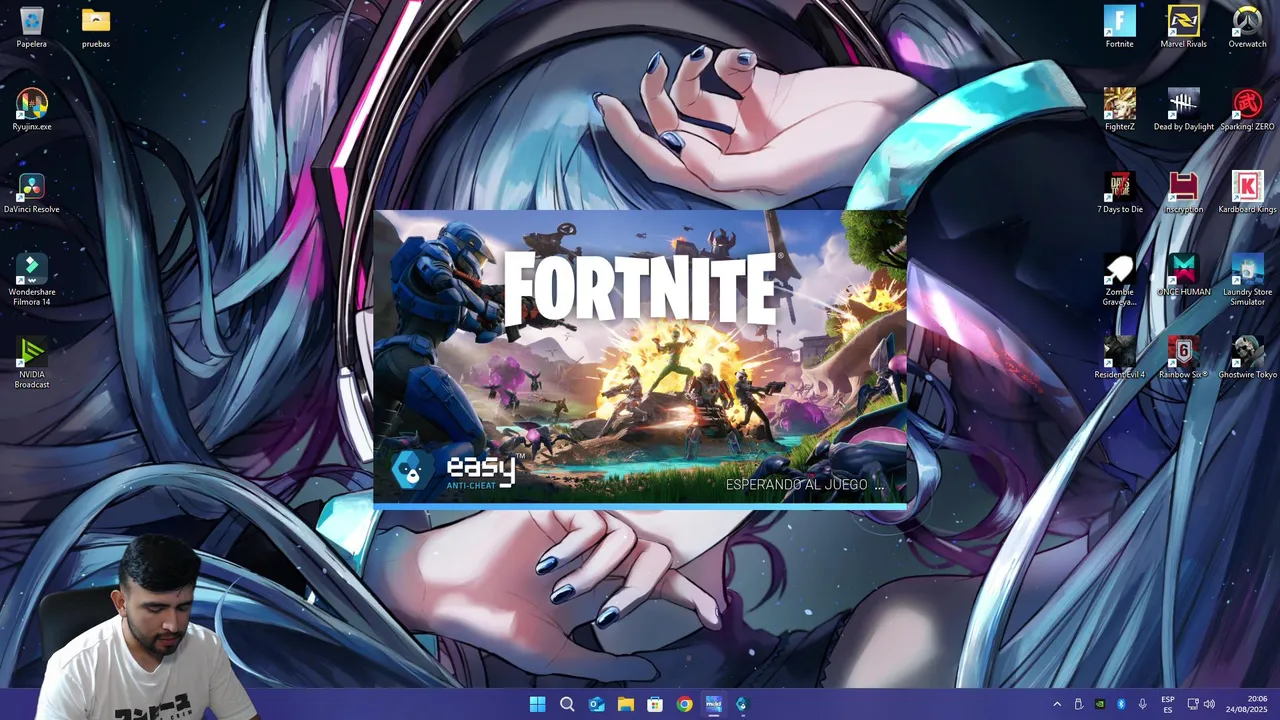Switch to the active taskbar app next to Chrome
This screenshot has height=720, width=1280.
[x=713, y=704]
